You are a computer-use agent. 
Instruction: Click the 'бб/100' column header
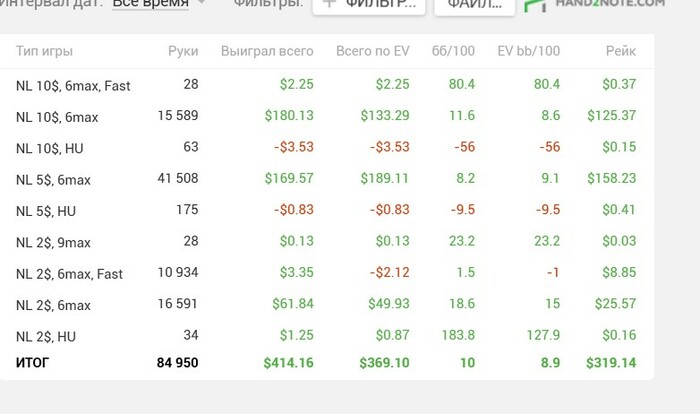coord(453,51)
